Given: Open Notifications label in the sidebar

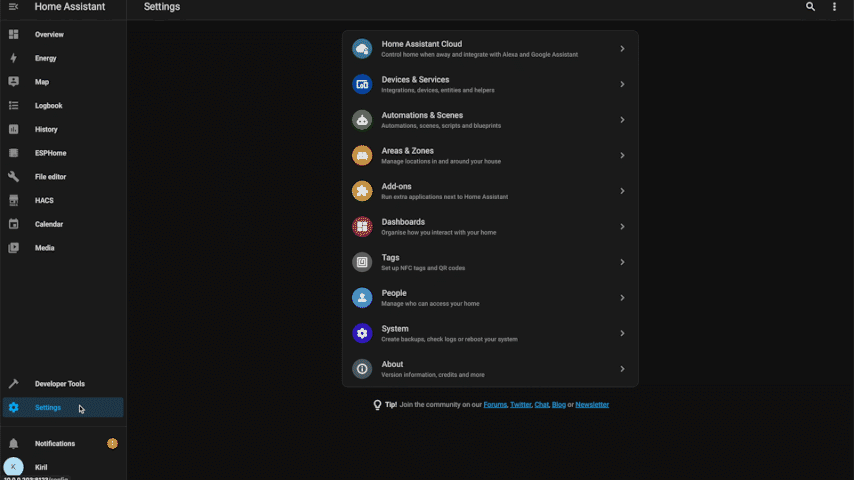Looking at the screenshot, I should [55, 443].
